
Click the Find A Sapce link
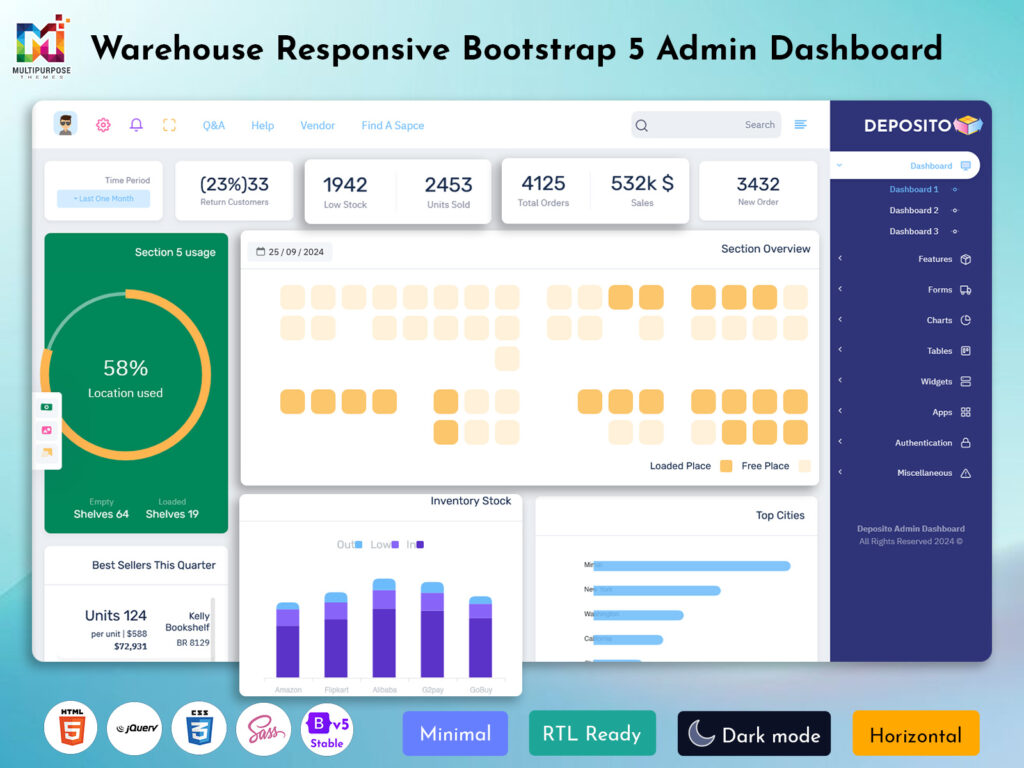pos(392,125)
